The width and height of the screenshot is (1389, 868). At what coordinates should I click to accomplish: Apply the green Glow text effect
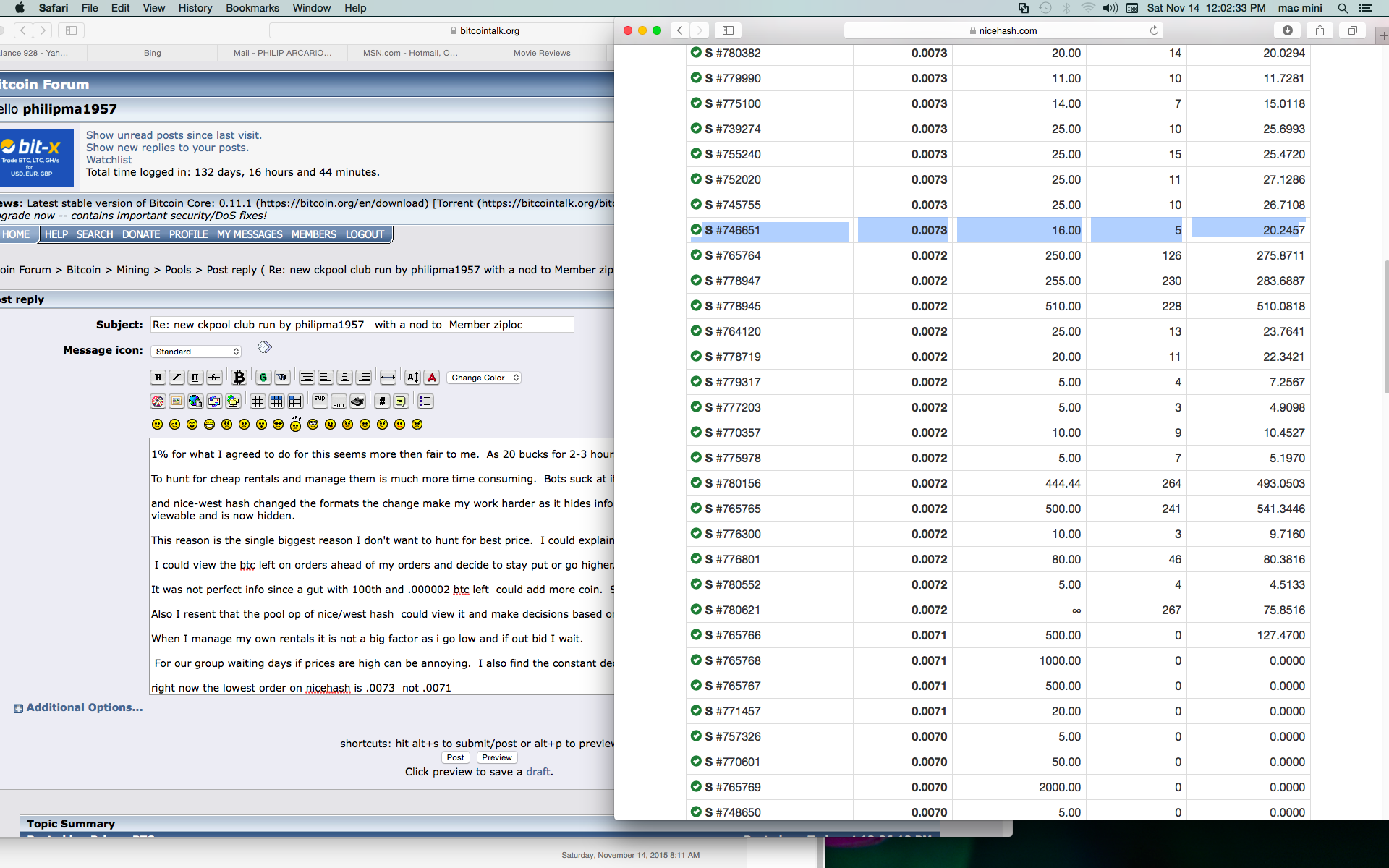click(263, 378)
